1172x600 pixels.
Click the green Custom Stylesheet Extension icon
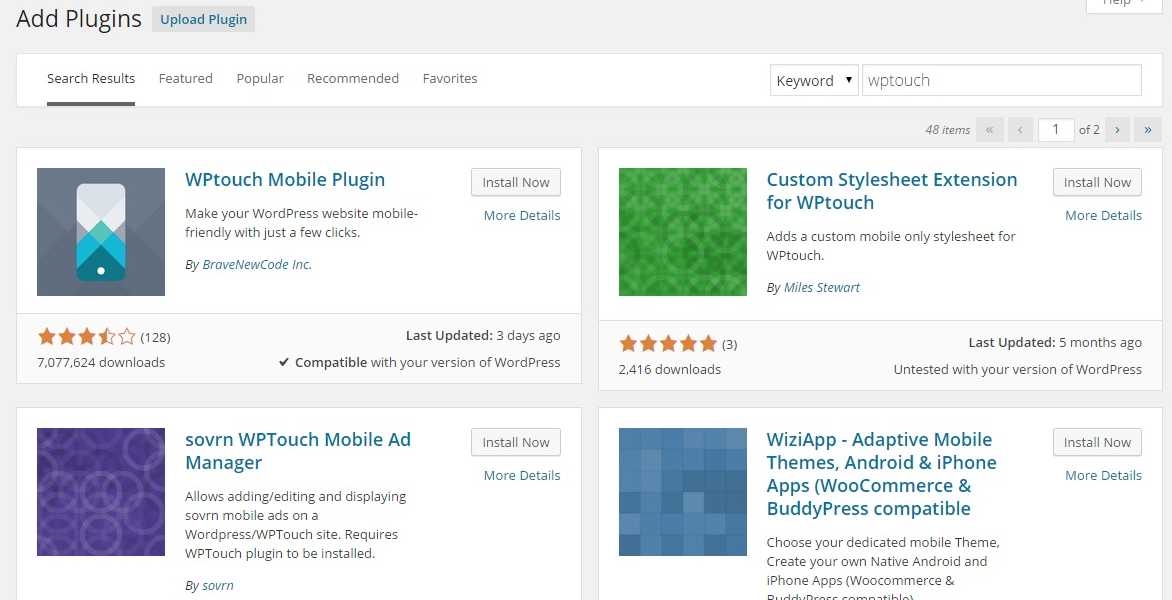tap(682, 232)
